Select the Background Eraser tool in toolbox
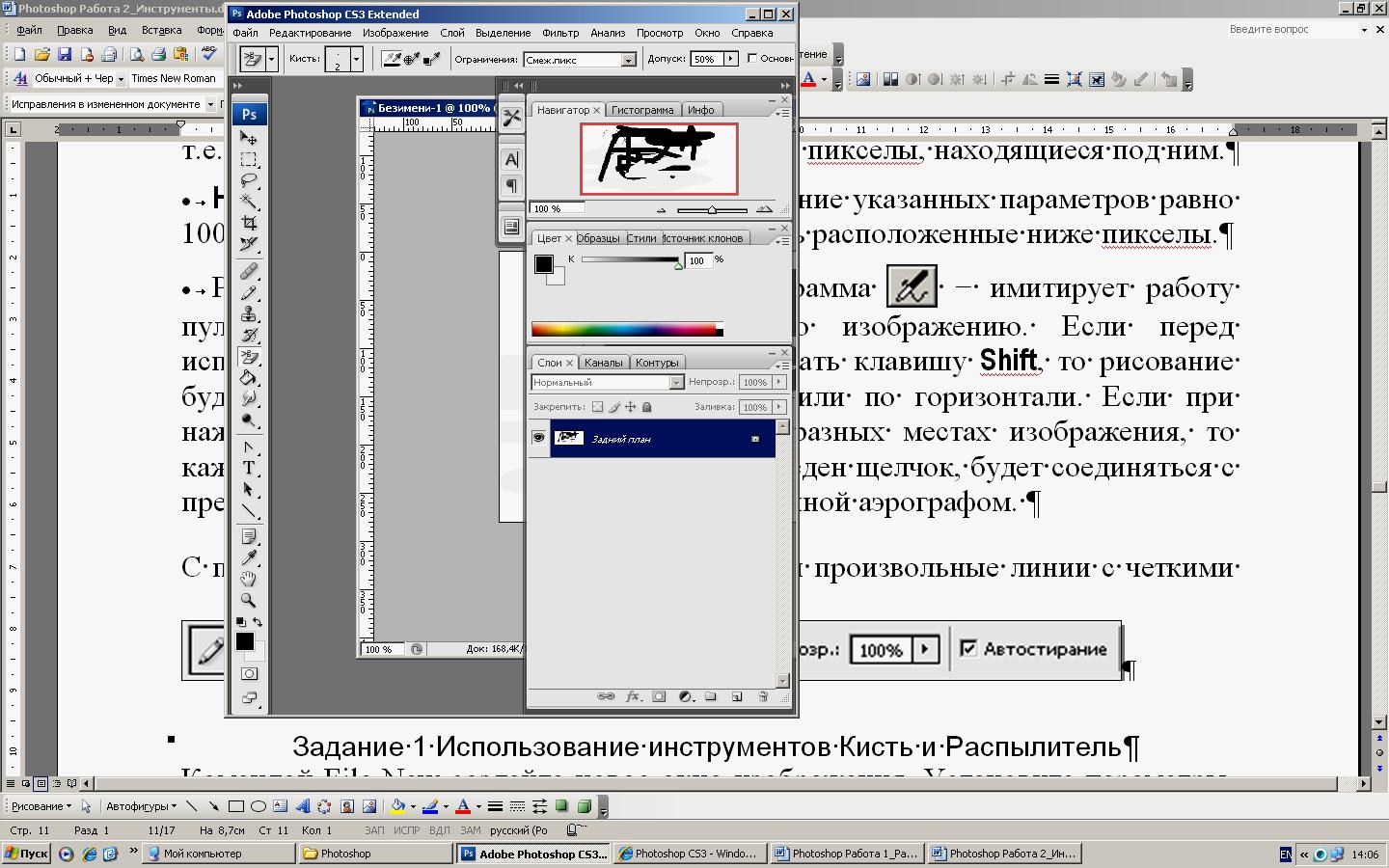1389x868 pixels. coord(249,357)
